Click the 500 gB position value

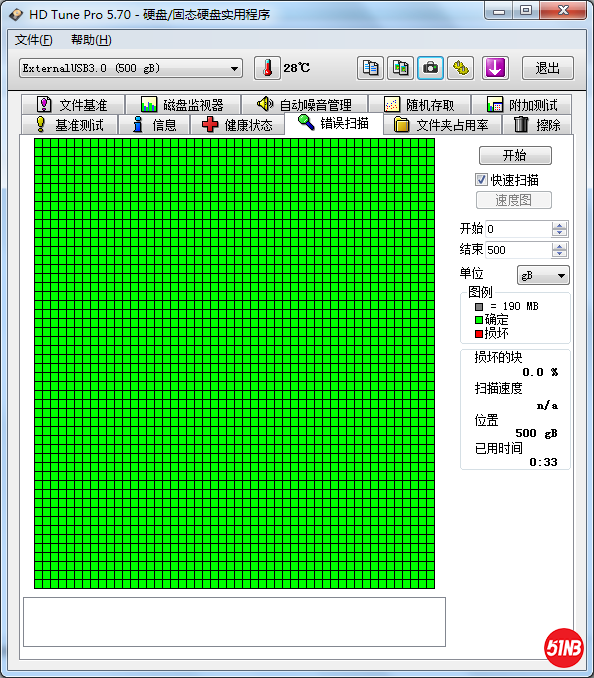(x=536, y=433)
